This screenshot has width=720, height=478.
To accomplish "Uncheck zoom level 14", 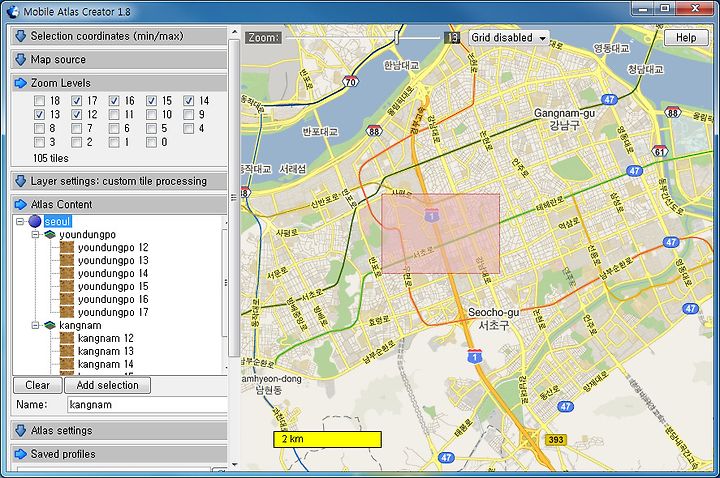I will click(188, 101).
